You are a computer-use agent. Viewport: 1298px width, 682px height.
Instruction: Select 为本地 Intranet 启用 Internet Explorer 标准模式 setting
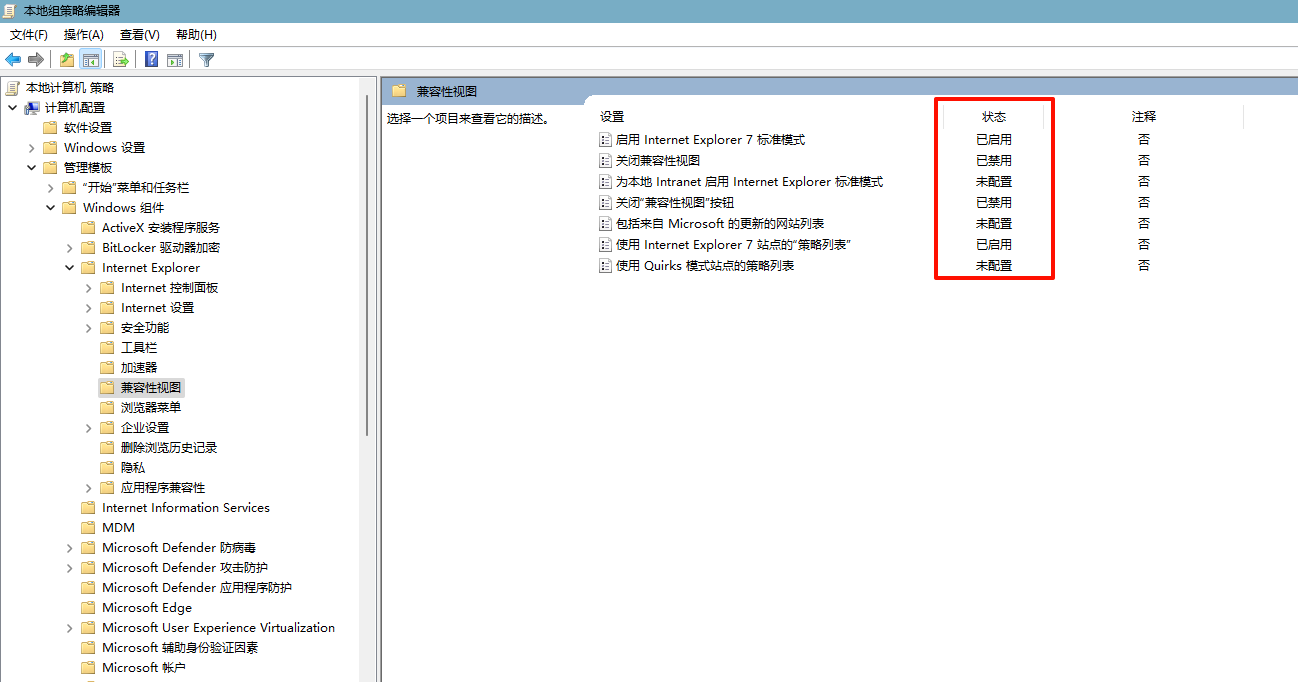(749, 182)
